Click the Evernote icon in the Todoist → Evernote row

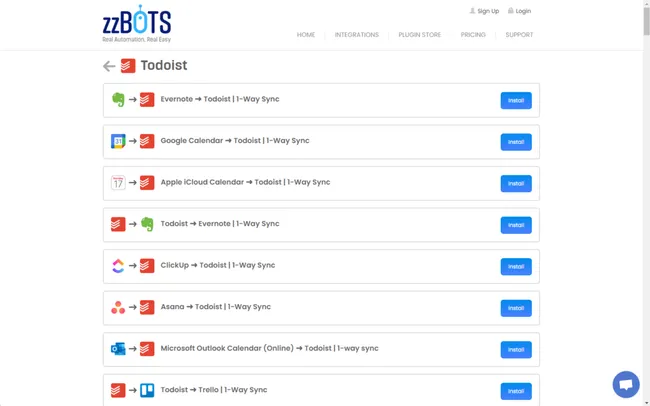[147, 224]
